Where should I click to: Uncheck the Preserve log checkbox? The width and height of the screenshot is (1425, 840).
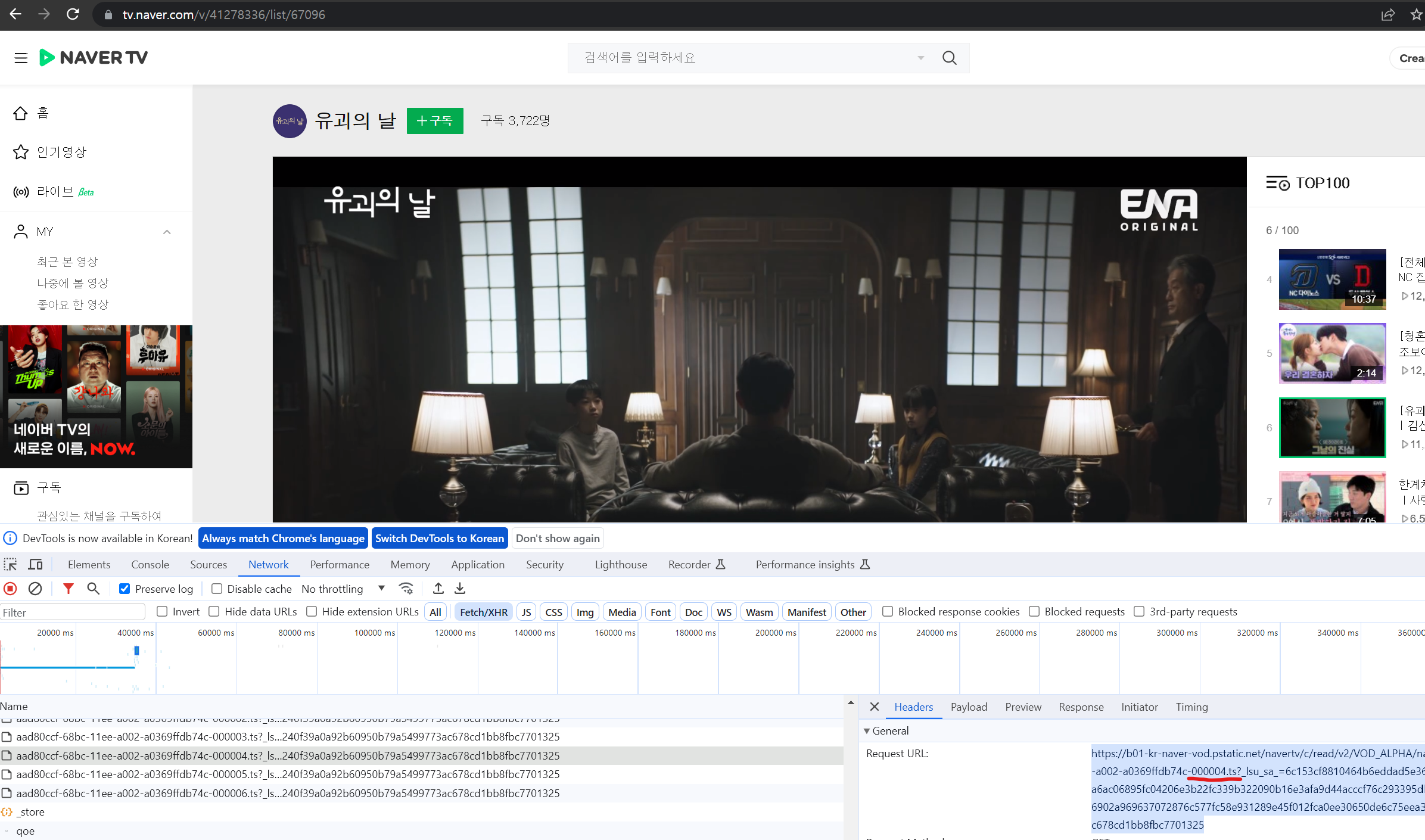click(125, 589)
